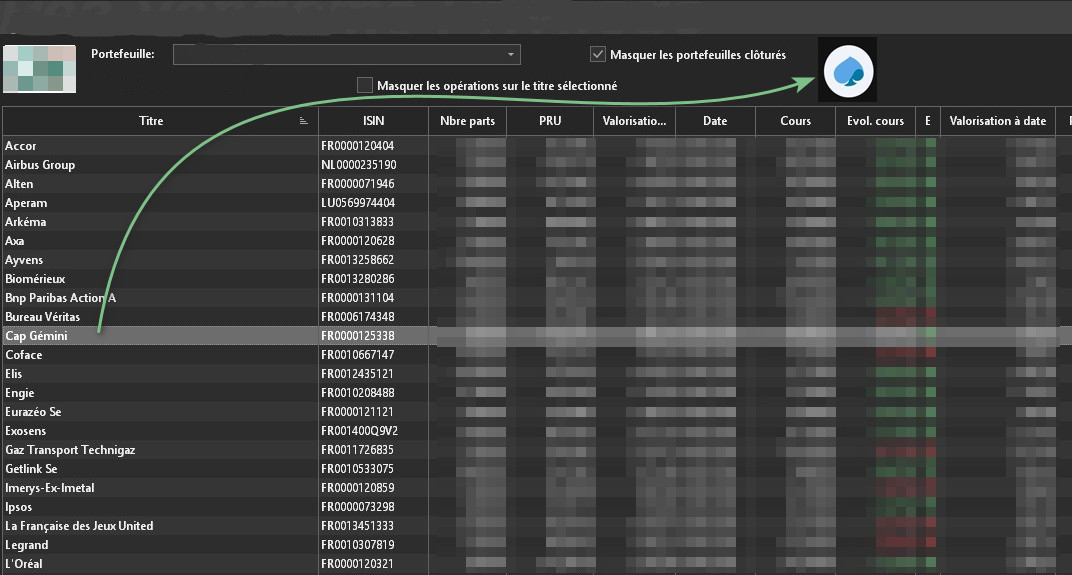Image resolution: width=1072 pixels, height=575 pixels.
Task: Click ISIN FR0000120628 cell
Action: point(373,241)
